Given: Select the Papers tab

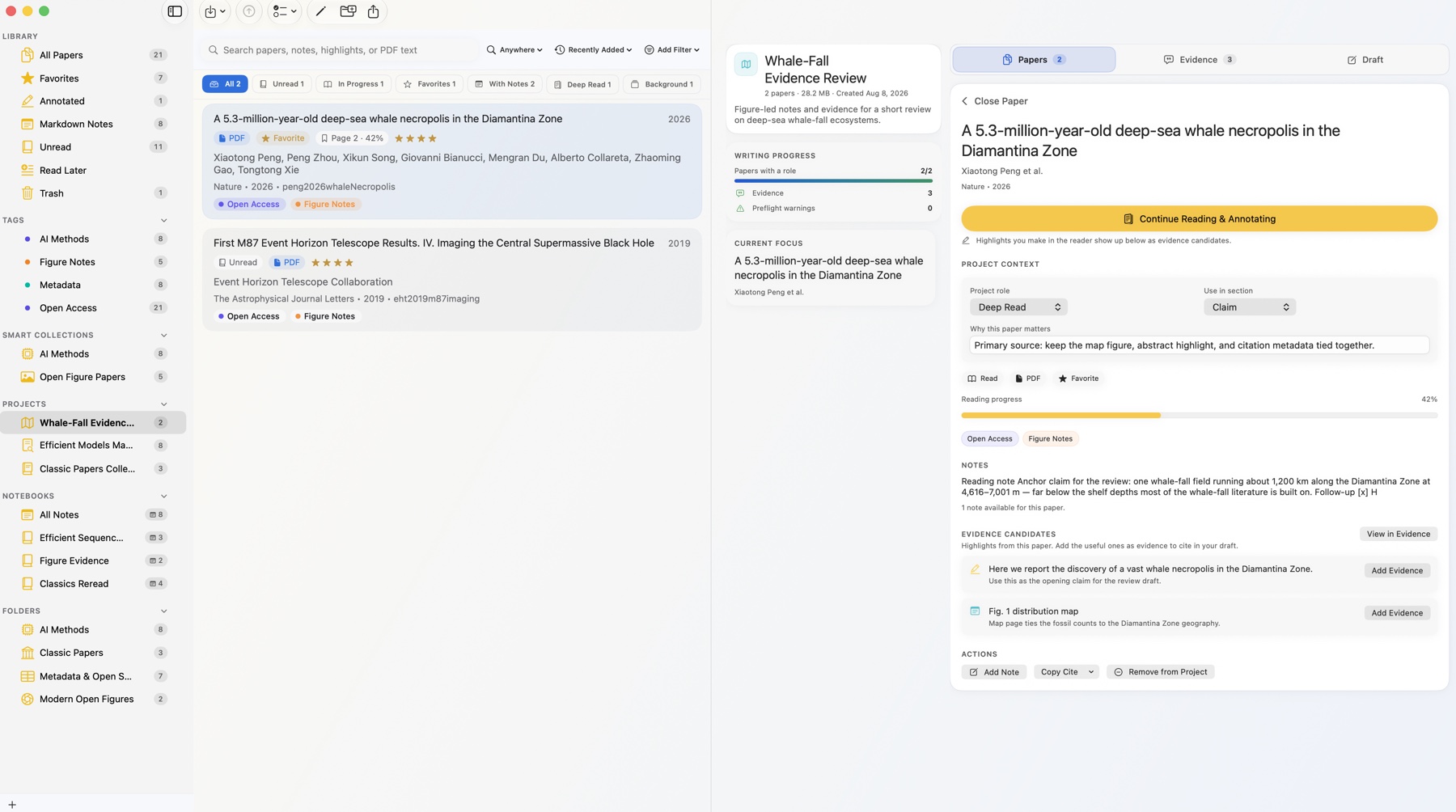Looking at the screenshot, I should click(1034, 60).
